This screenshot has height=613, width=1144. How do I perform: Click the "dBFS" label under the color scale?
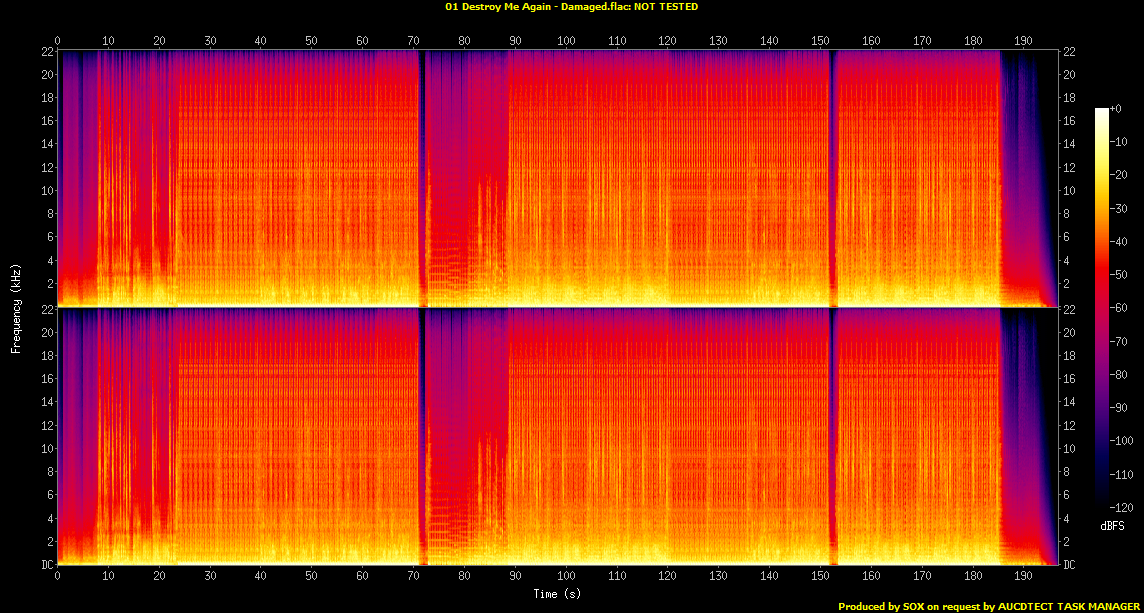(1110, 525)
